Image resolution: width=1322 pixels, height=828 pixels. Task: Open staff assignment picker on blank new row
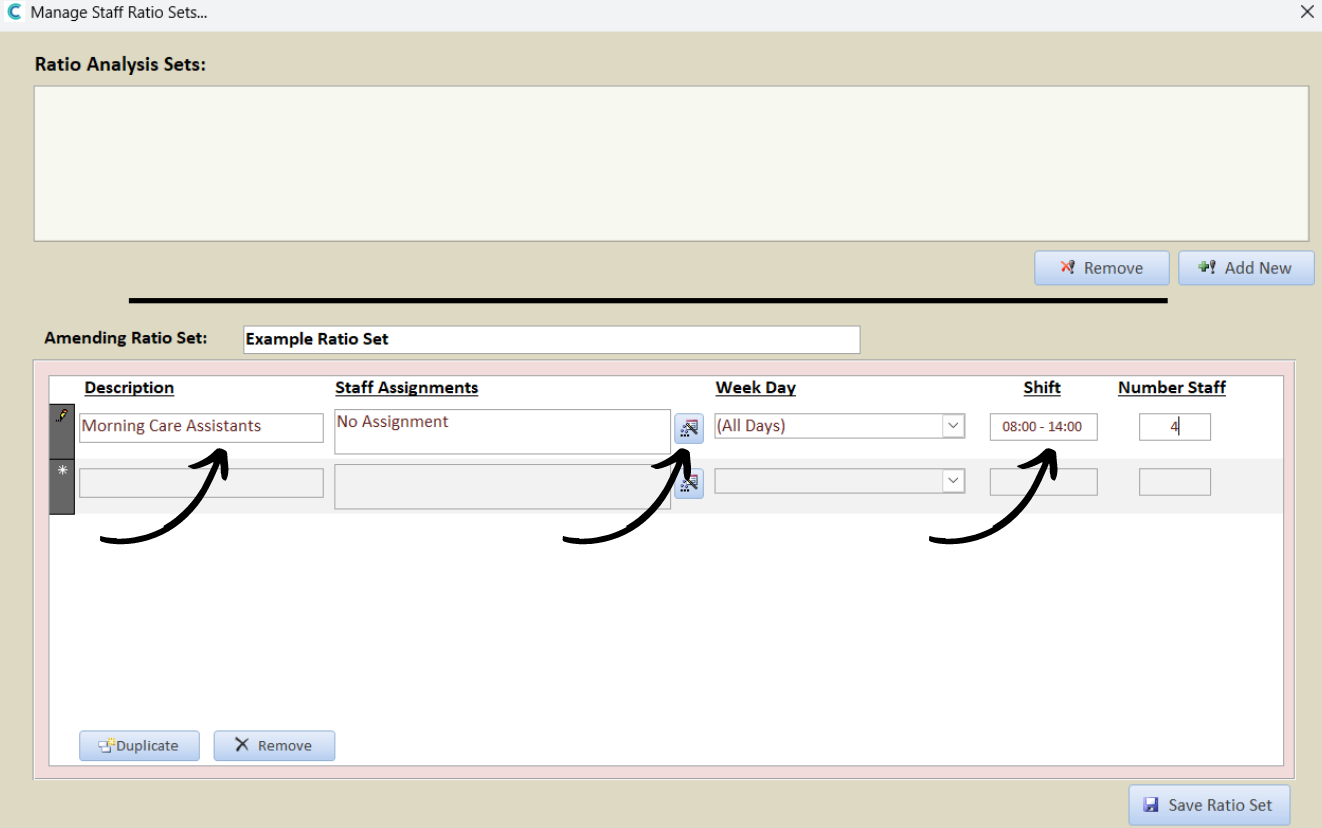[x=688, y=484]
